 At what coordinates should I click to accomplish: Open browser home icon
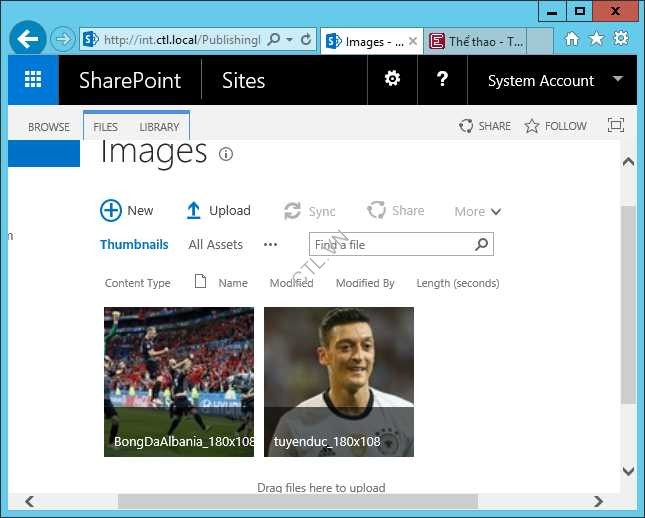tap(572, 39)
